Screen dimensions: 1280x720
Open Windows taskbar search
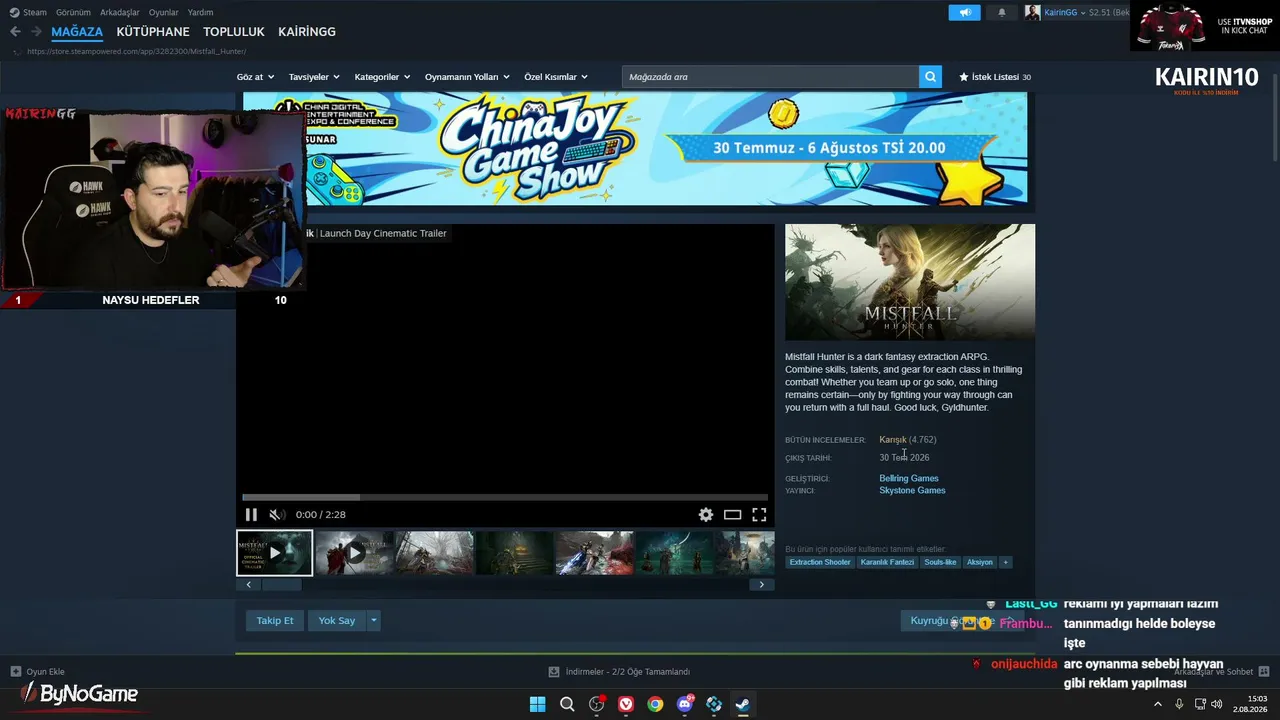pyautogui.click(x=567, y=704)
